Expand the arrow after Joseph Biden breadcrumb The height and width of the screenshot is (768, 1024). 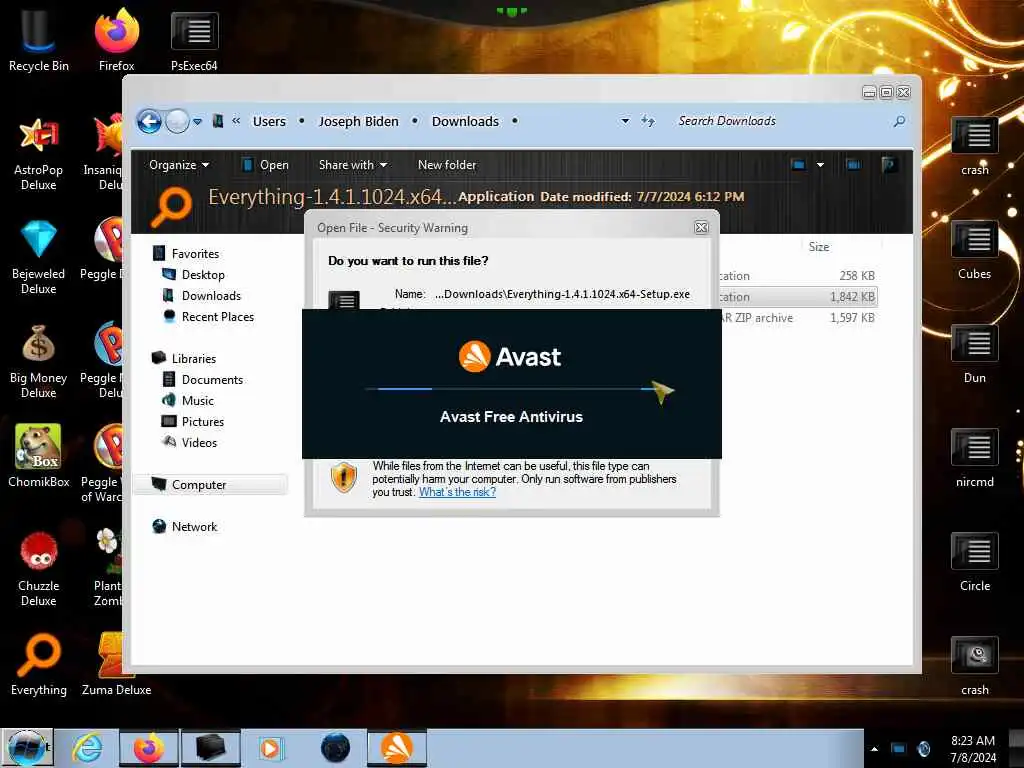click(x=415, y=121)
